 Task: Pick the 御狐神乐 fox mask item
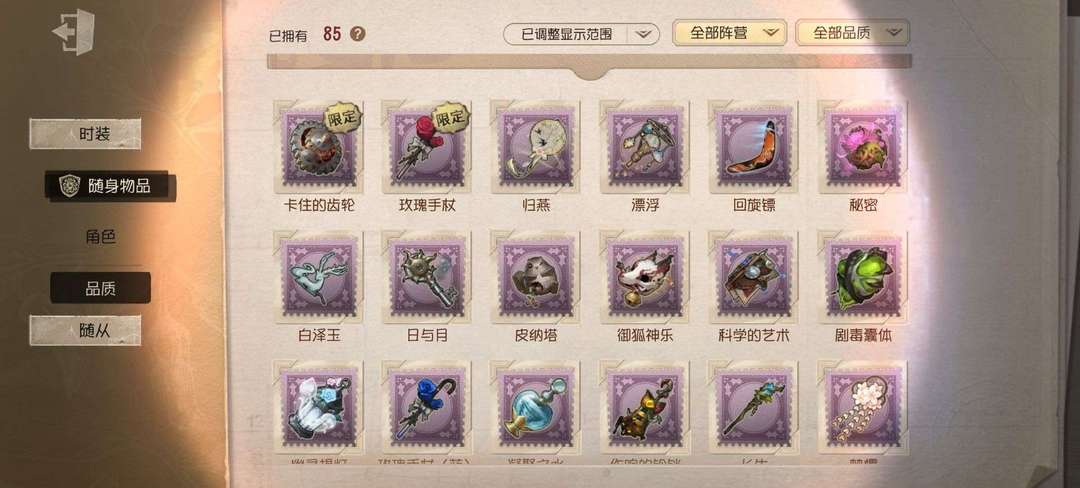click(645, 277)
